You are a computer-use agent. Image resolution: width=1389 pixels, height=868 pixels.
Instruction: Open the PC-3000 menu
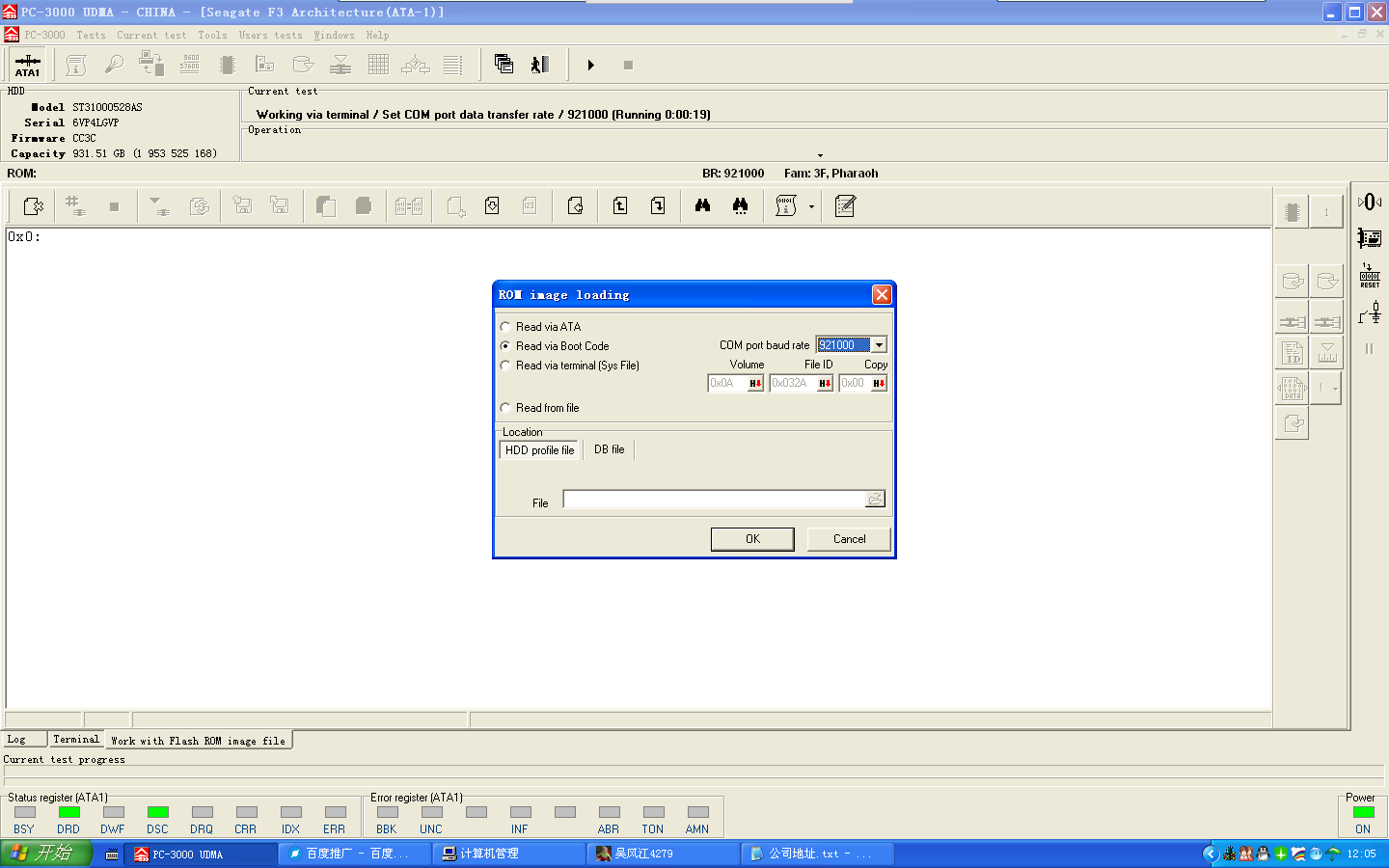click(x=44, y=36)
